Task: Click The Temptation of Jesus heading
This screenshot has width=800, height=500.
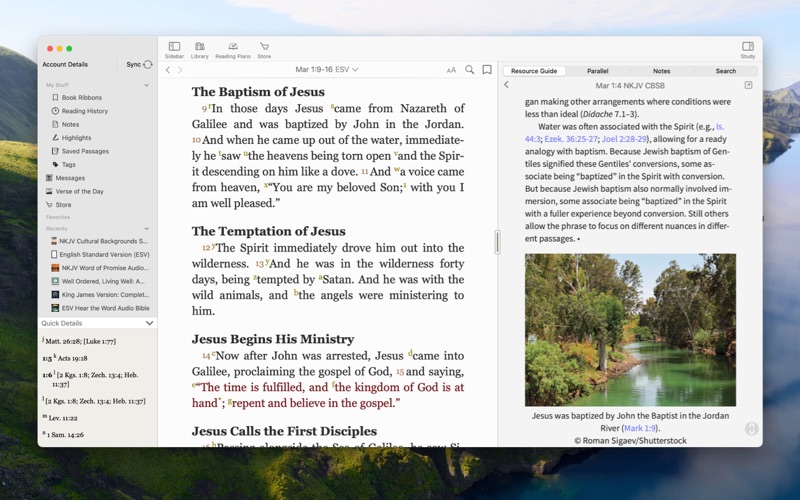Action: (x=269, y=231)
